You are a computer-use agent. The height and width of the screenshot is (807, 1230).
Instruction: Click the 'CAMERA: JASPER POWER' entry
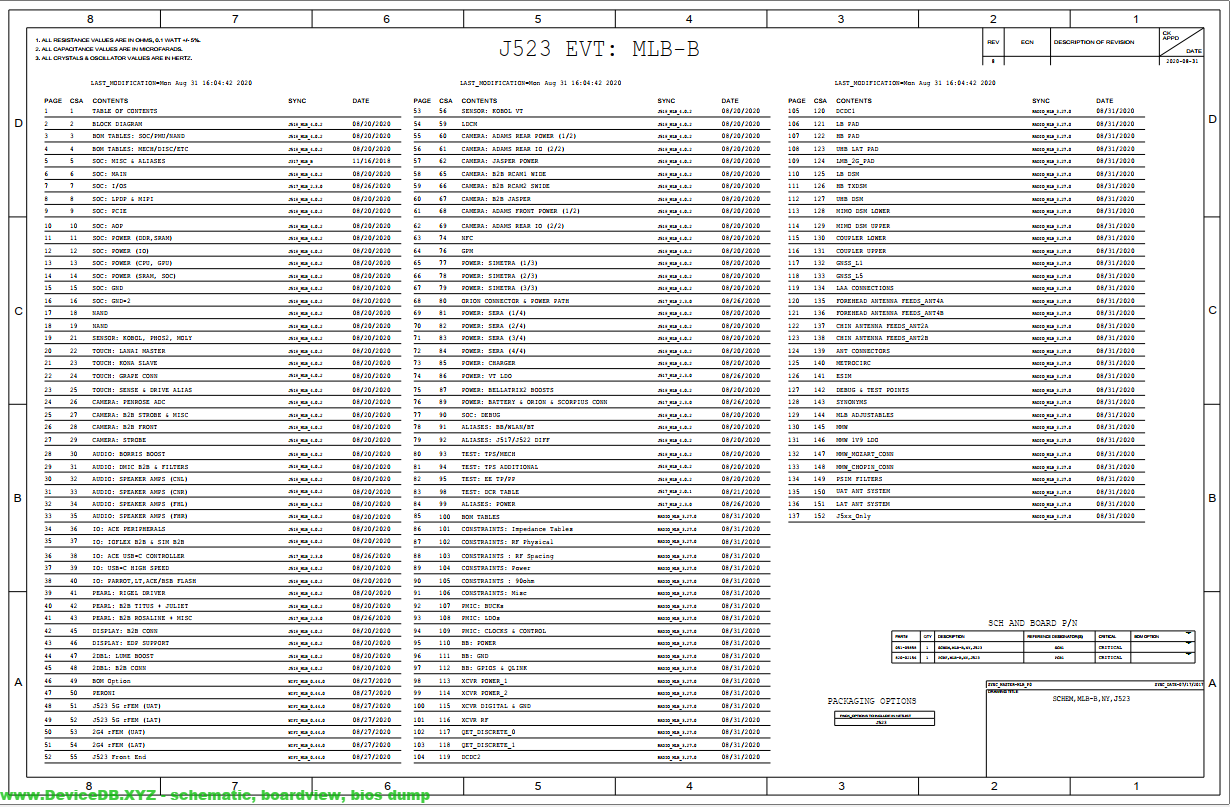pos(500,160)
